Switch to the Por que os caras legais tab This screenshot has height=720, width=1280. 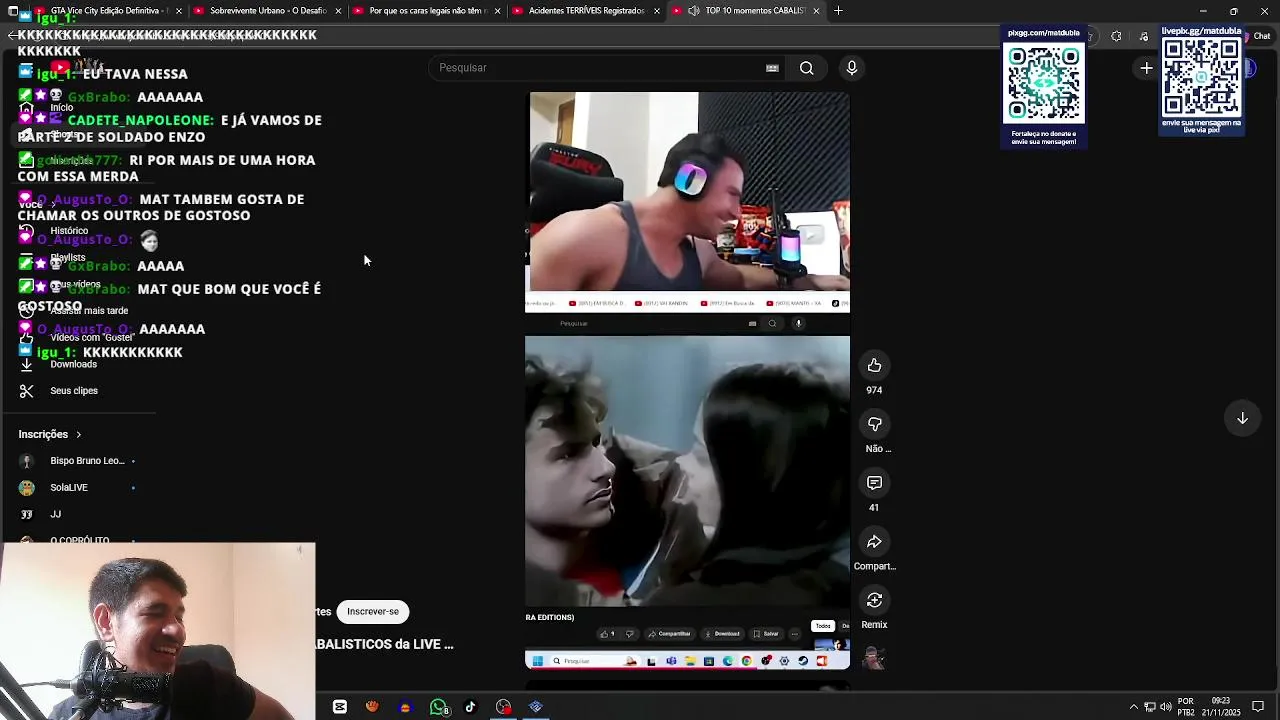[x=425, y=11]
